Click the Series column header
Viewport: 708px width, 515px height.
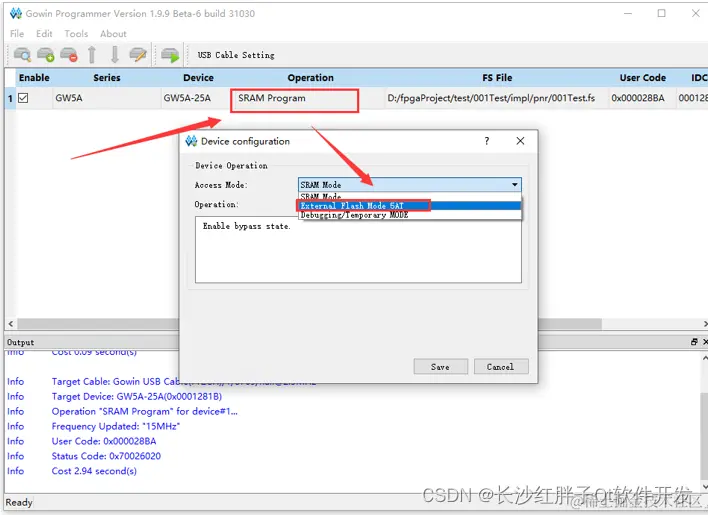[107, 78]
